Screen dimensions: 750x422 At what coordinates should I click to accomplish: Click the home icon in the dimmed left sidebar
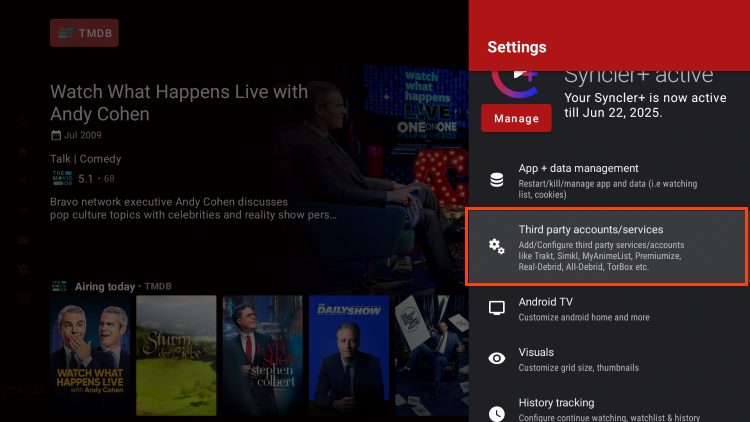tap(23, 151)
